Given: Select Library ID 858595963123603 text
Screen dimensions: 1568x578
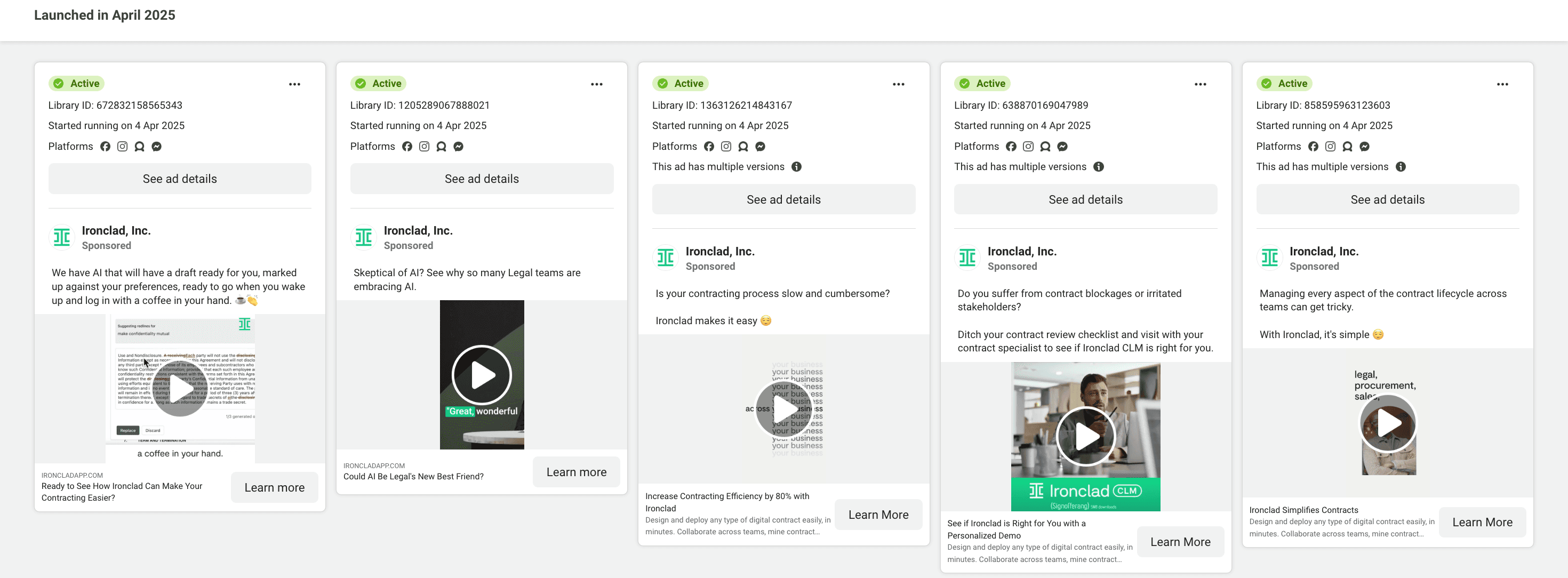Looking at the screenshot, I should [1323, 105].
